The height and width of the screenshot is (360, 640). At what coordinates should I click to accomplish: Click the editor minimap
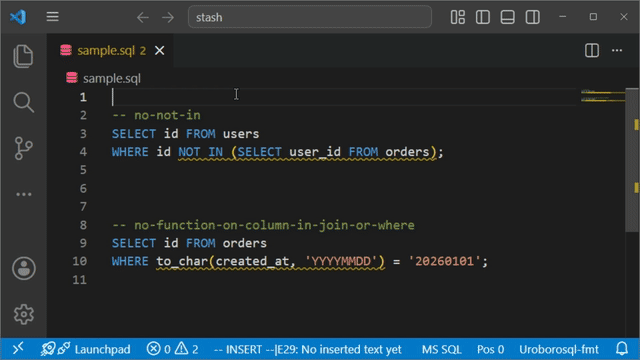(x=603, y=96)
